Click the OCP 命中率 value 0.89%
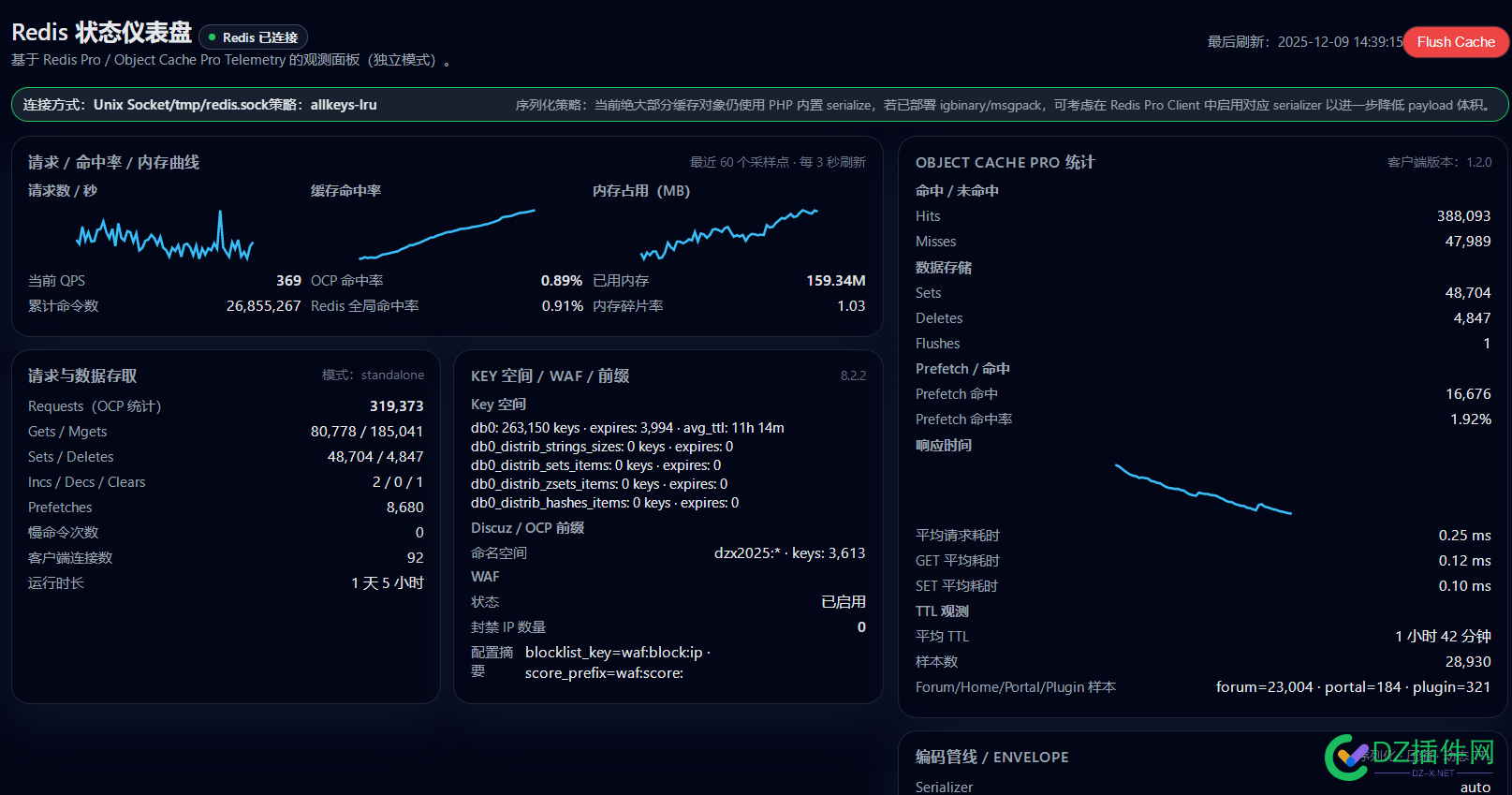The width and height of the screenshot is (1512, 795). [x=562, y=281]
